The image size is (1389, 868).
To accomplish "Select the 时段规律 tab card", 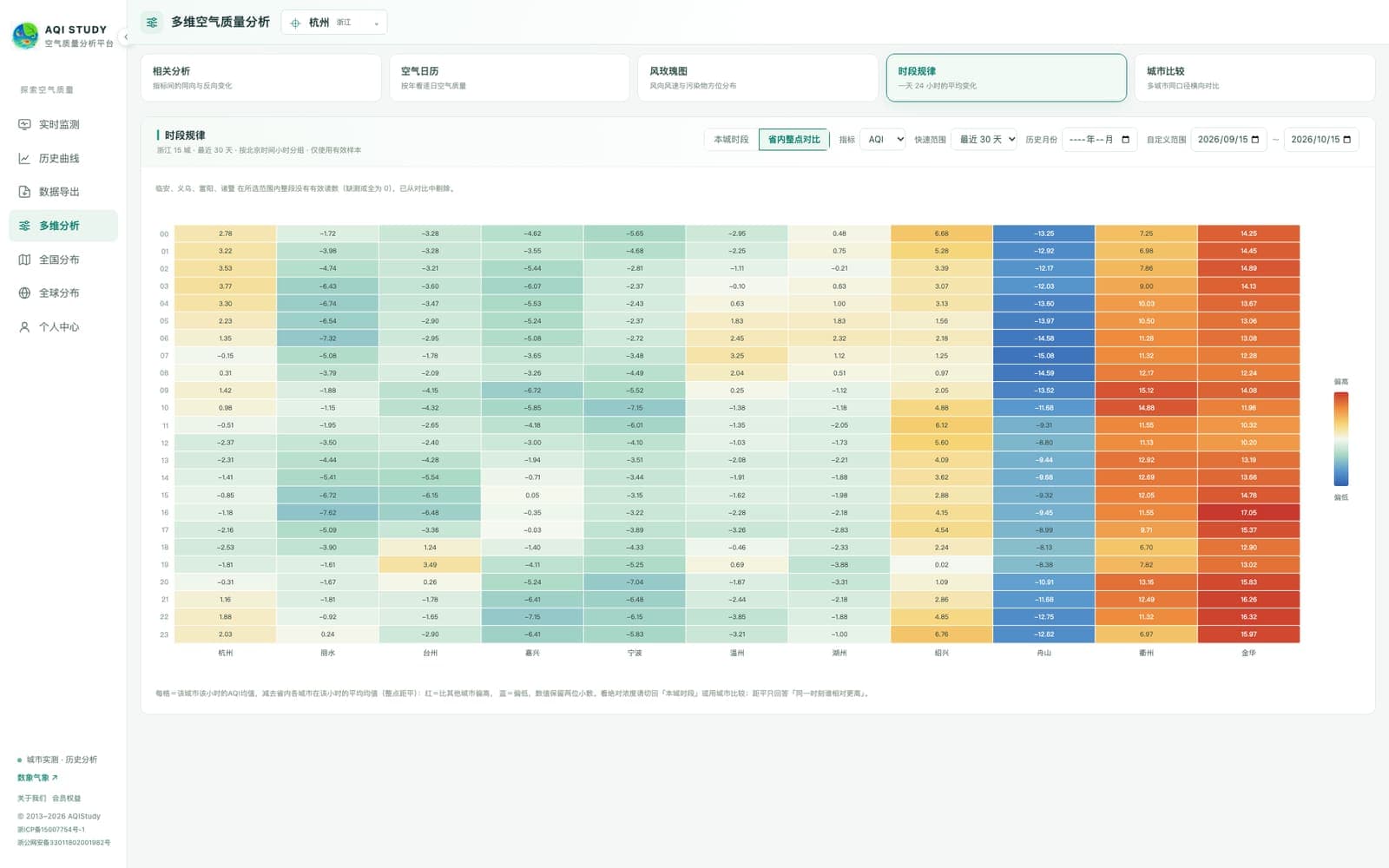I will [x=1006, y=78].
